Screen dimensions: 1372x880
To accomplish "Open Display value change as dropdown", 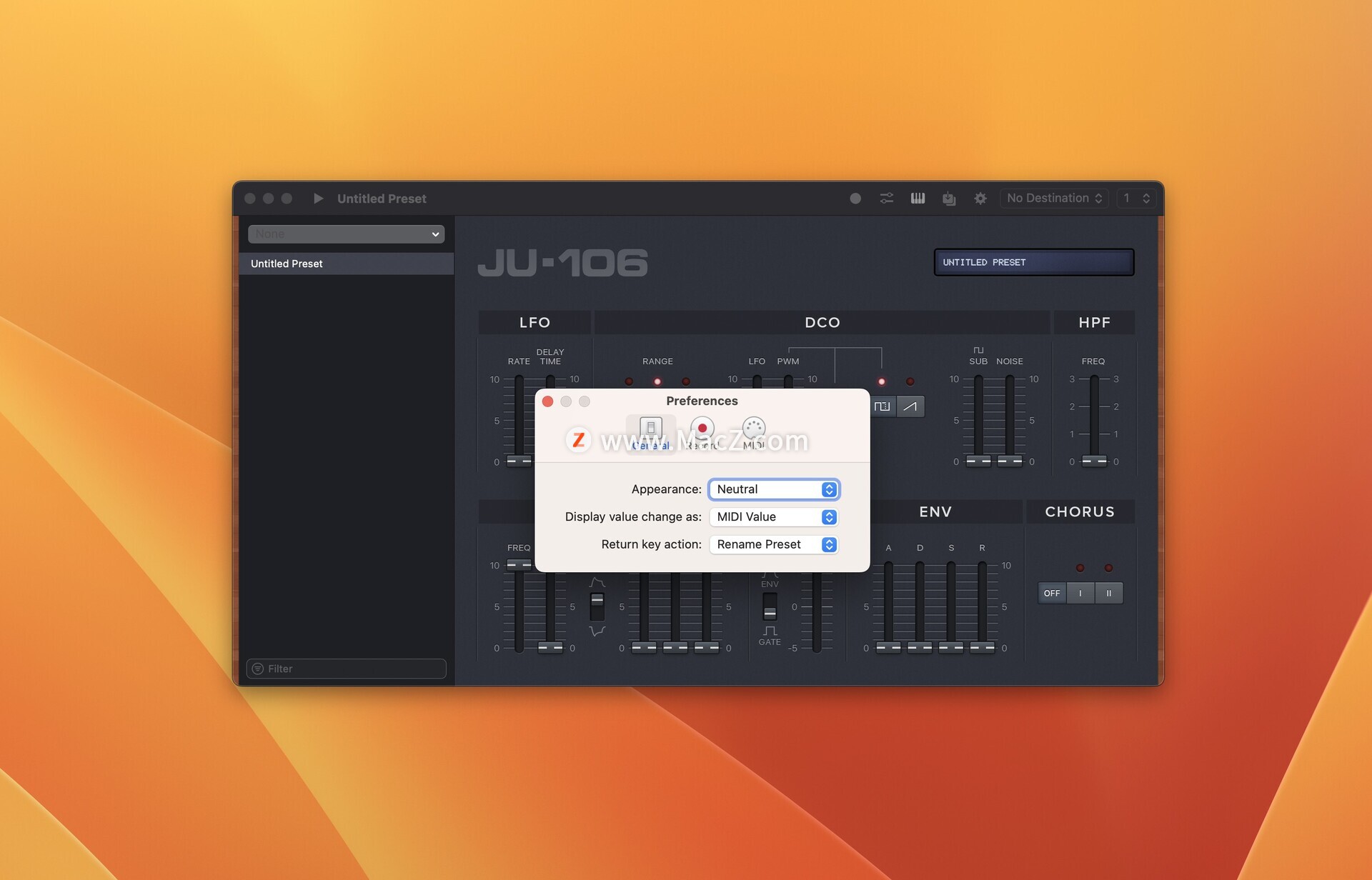I will [774, 517].
